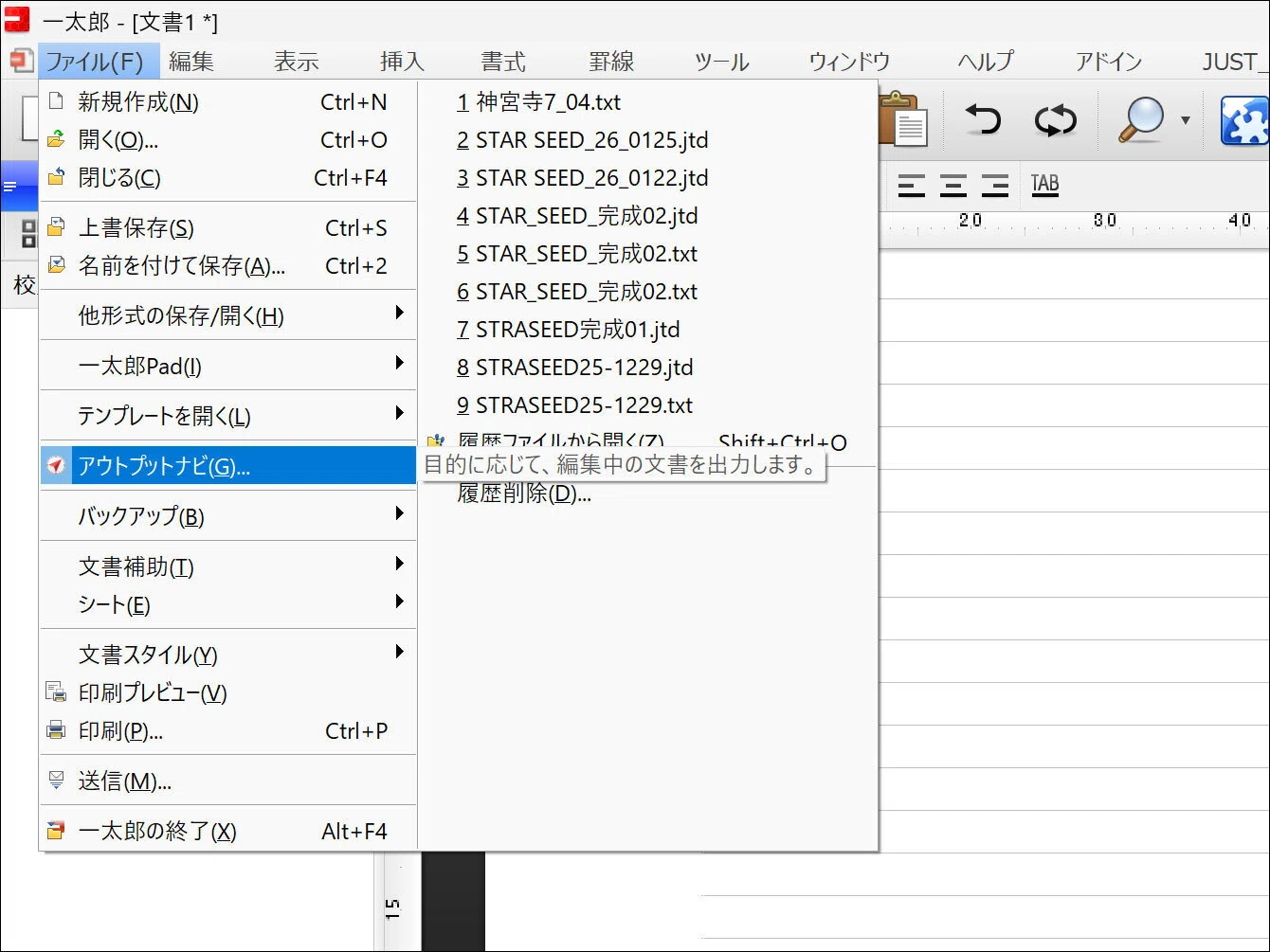This screenshot has width=1270, height=952.
Task: Click the blue puzzle piece add-in icon
Action: (1244, 120)
